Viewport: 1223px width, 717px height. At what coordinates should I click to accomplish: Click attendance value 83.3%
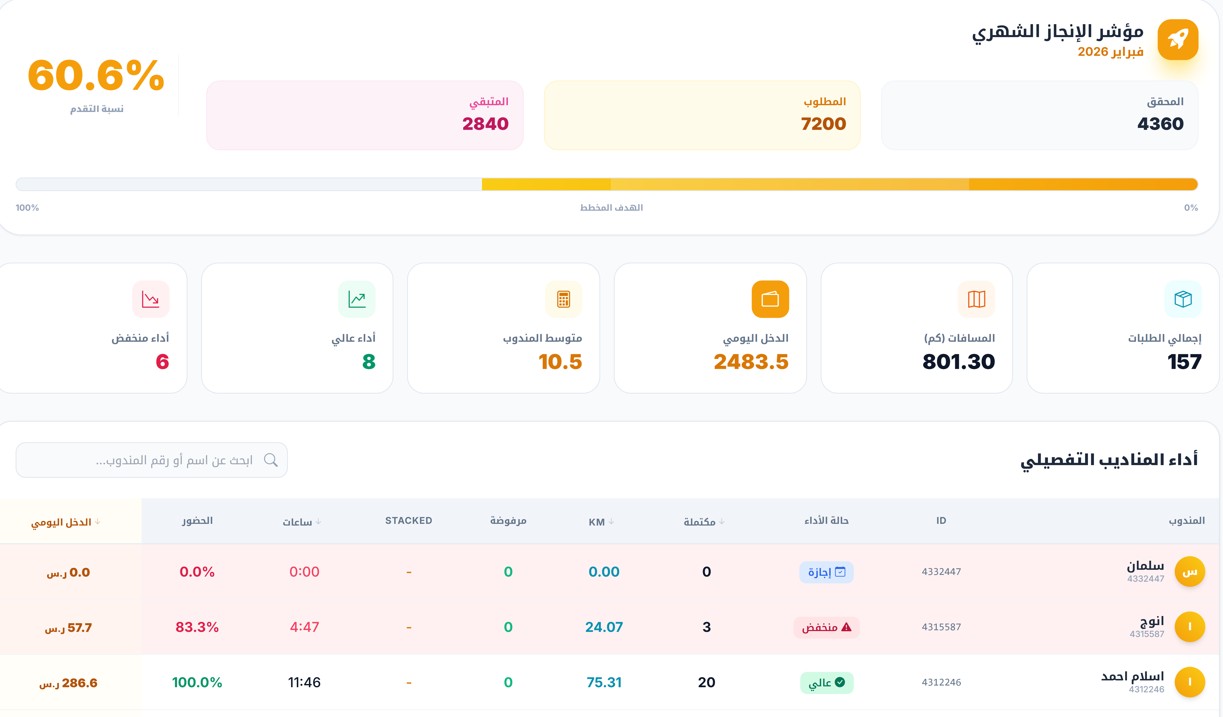tap(197, 627)
